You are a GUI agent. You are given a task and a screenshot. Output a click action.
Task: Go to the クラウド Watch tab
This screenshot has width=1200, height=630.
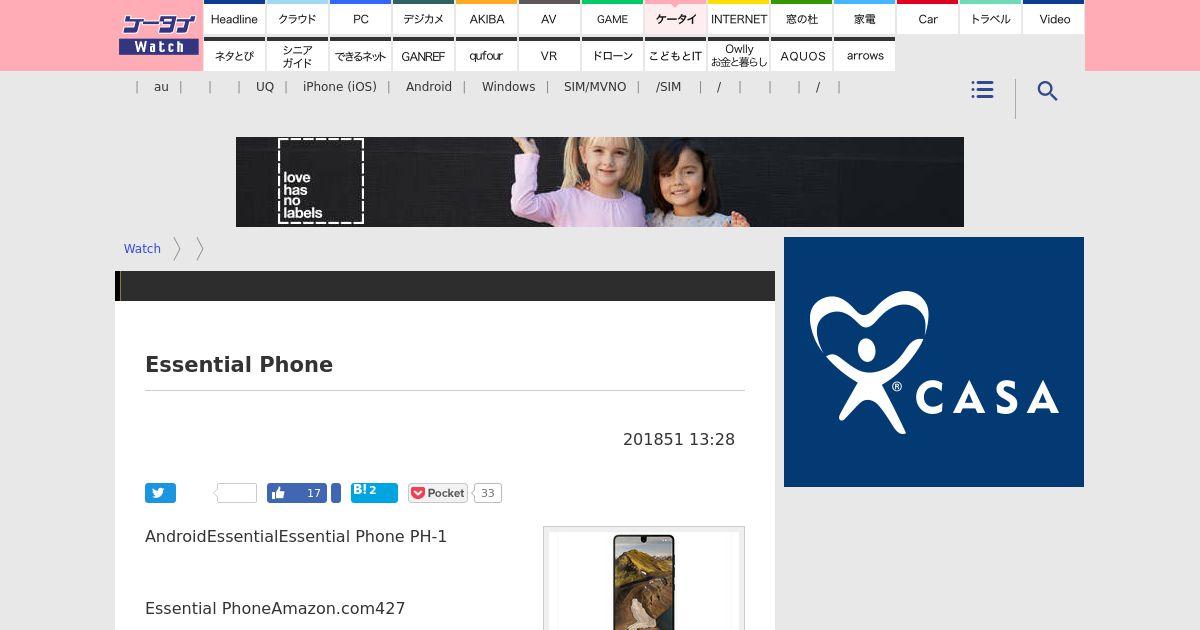297,19
